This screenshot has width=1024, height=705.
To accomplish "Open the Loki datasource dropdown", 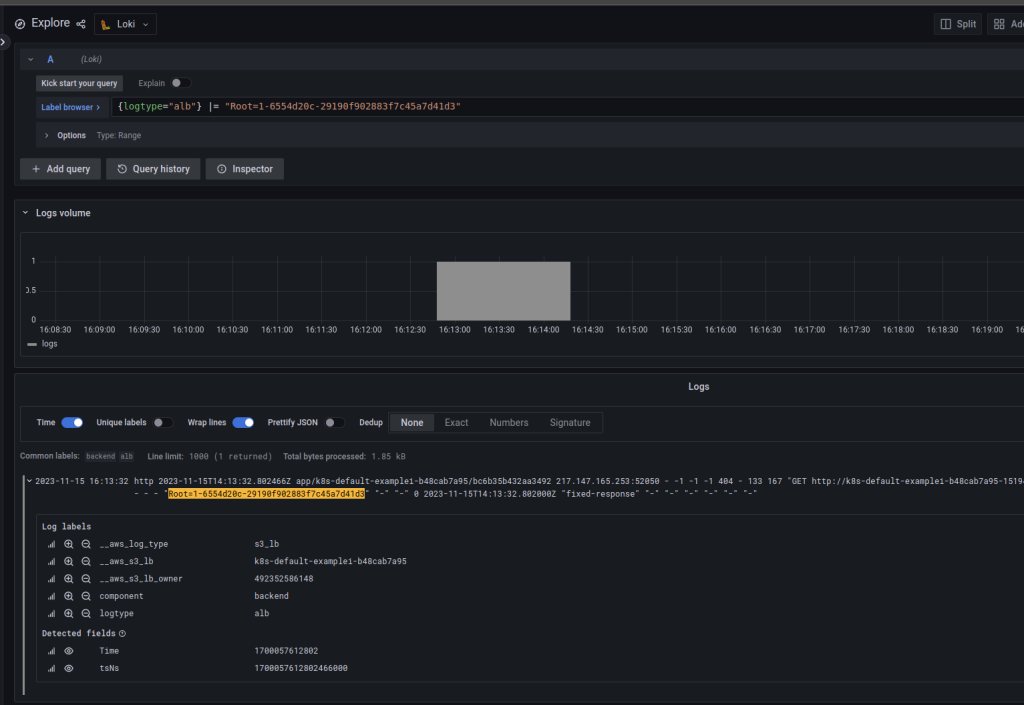I will click(x=124, y=23).
